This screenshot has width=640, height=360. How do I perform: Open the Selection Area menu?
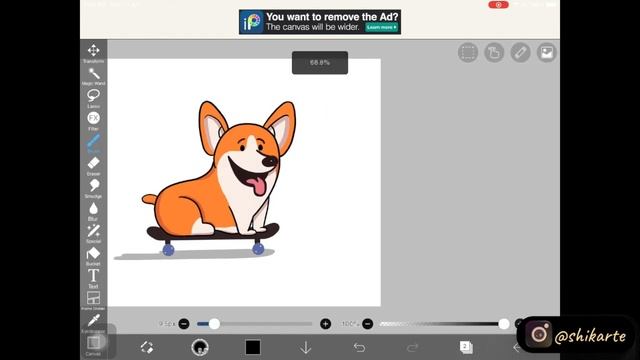468,53
